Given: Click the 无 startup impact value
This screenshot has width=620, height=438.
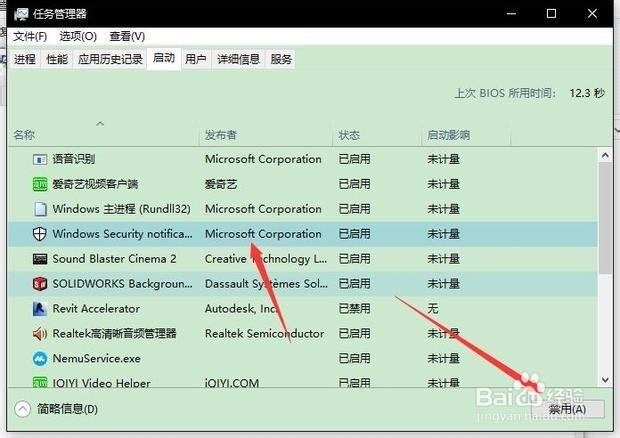Looking at the screenshot, I should click(x=433, y=309).
